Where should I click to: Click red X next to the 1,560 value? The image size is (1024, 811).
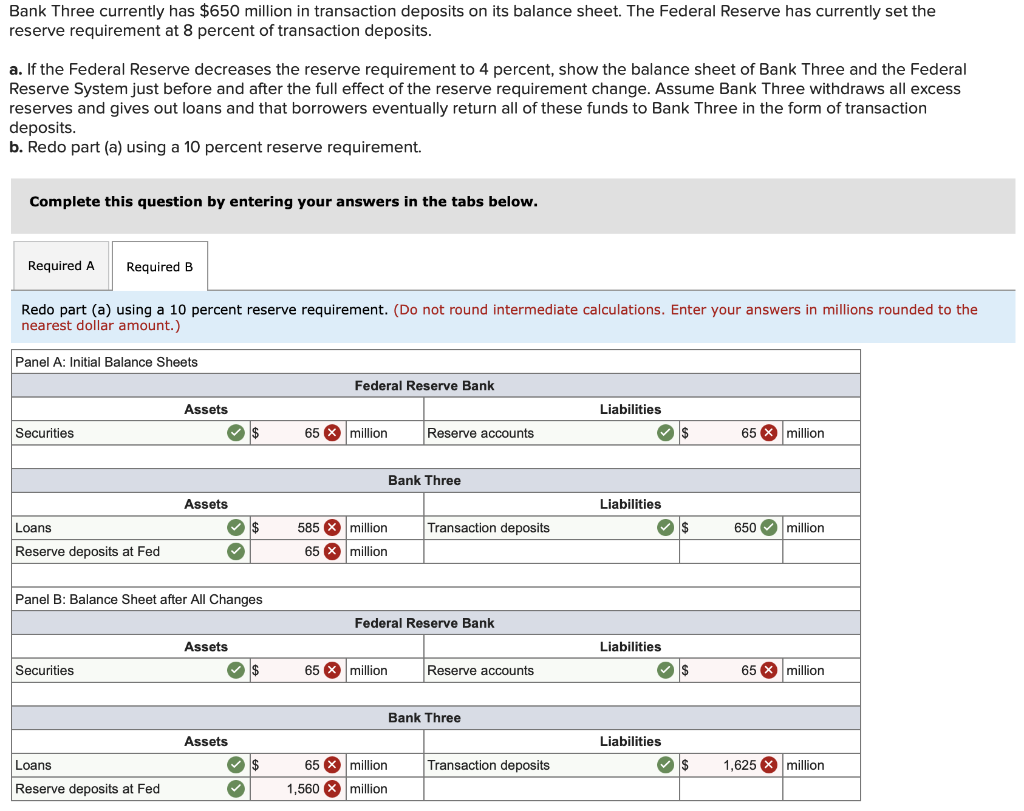click(x=332, y=789)
